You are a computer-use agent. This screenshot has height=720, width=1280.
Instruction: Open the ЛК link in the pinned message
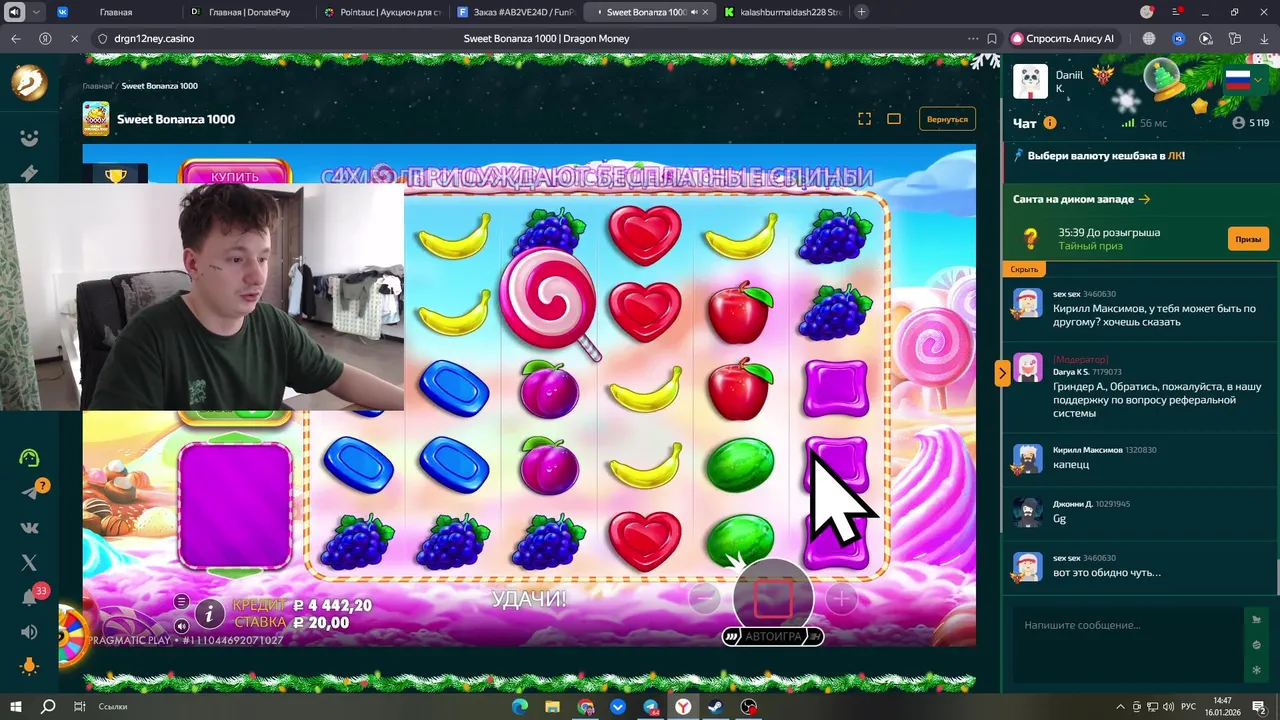point(1174,156)
